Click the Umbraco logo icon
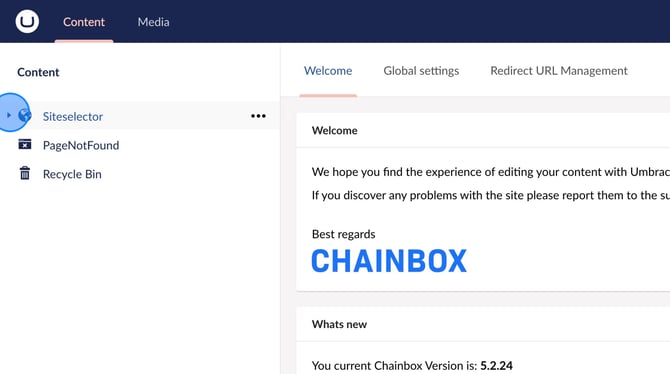 (27, 21)
